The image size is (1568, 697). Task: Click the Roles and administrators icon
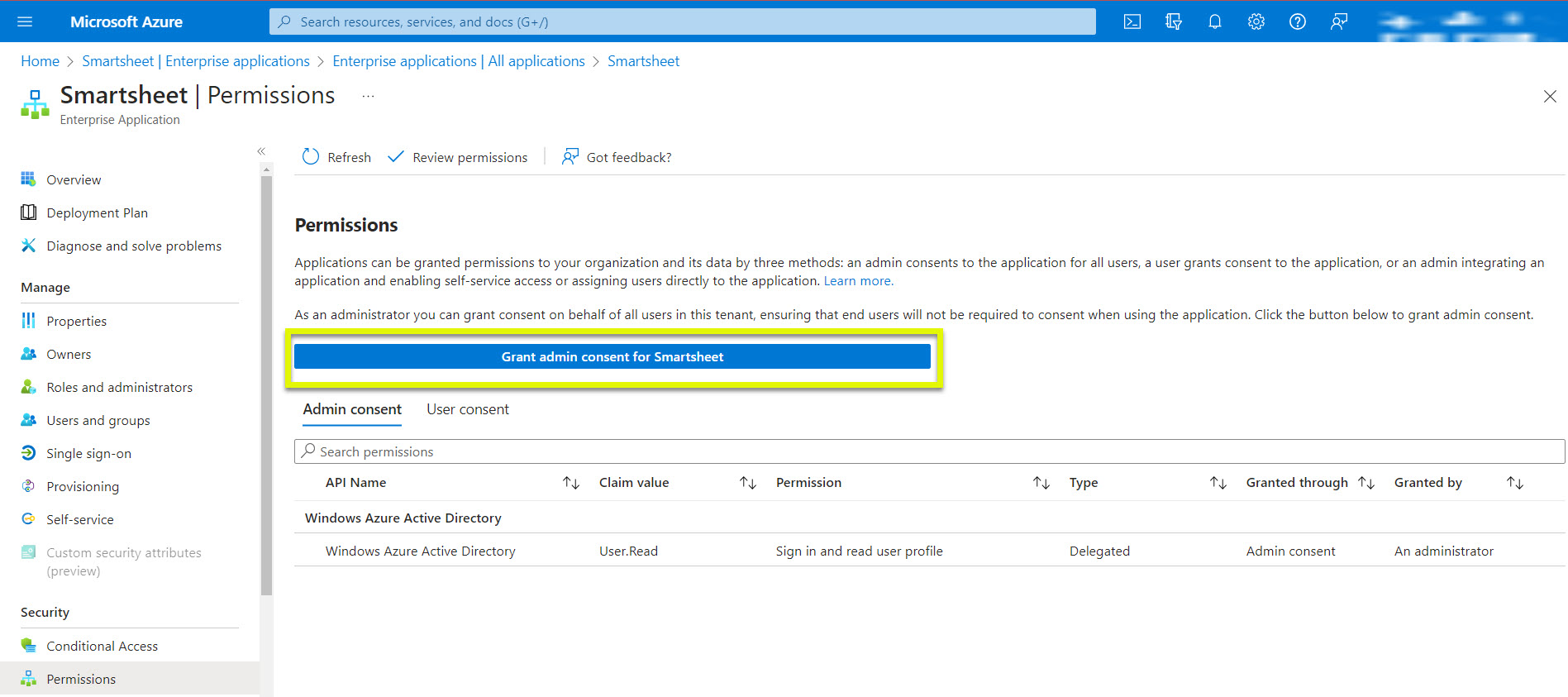pos(28,387)
